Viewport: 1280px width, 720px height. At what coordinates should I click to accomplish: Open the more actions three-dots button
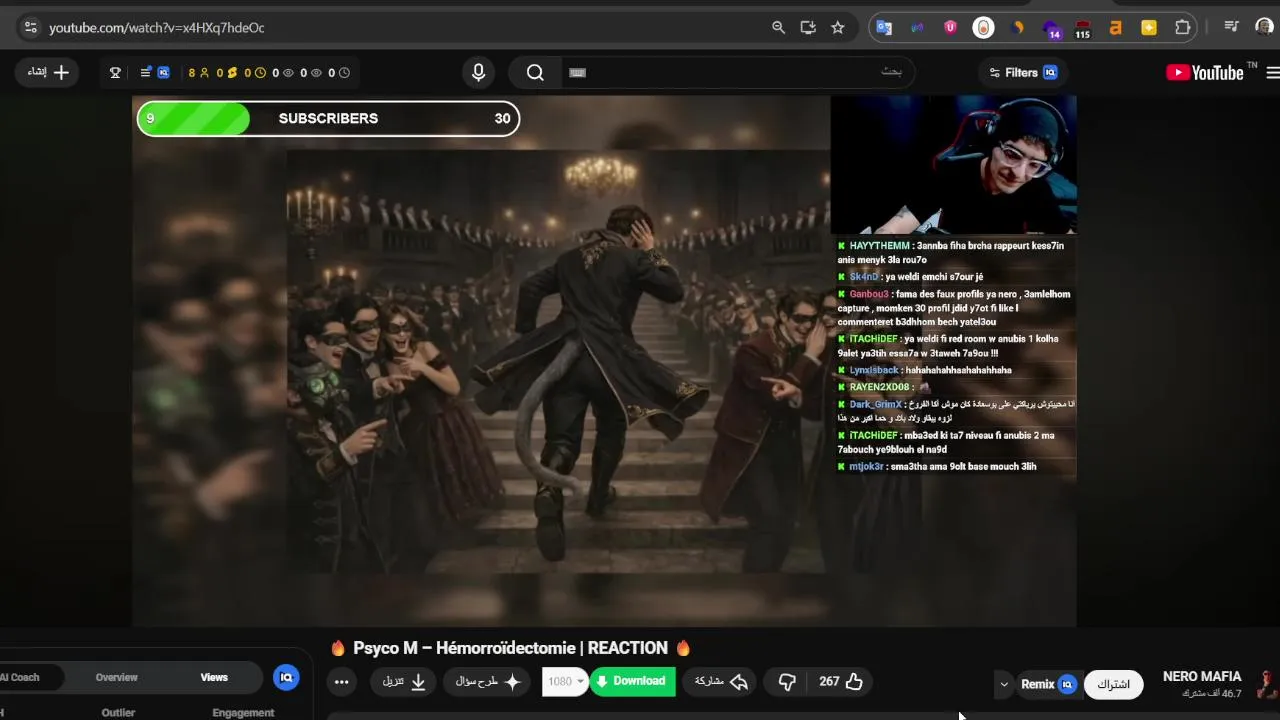(342, 682)
